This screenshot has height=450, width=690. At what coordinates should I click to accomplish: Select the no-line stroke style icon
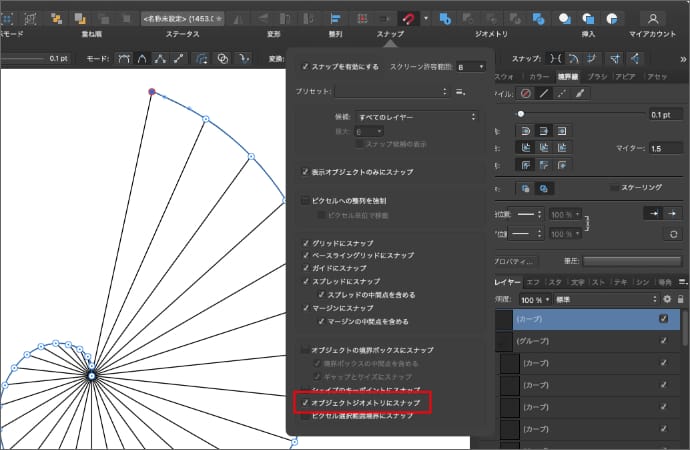(526, 93)
